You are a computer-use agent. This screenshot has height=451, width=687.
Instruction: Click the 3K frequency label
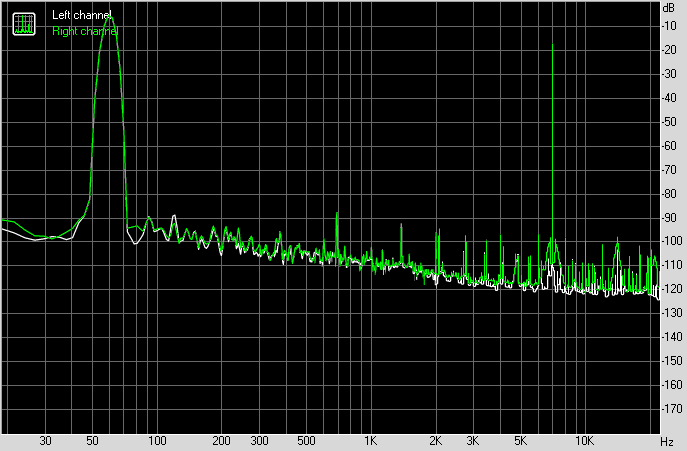coord(473,441)
